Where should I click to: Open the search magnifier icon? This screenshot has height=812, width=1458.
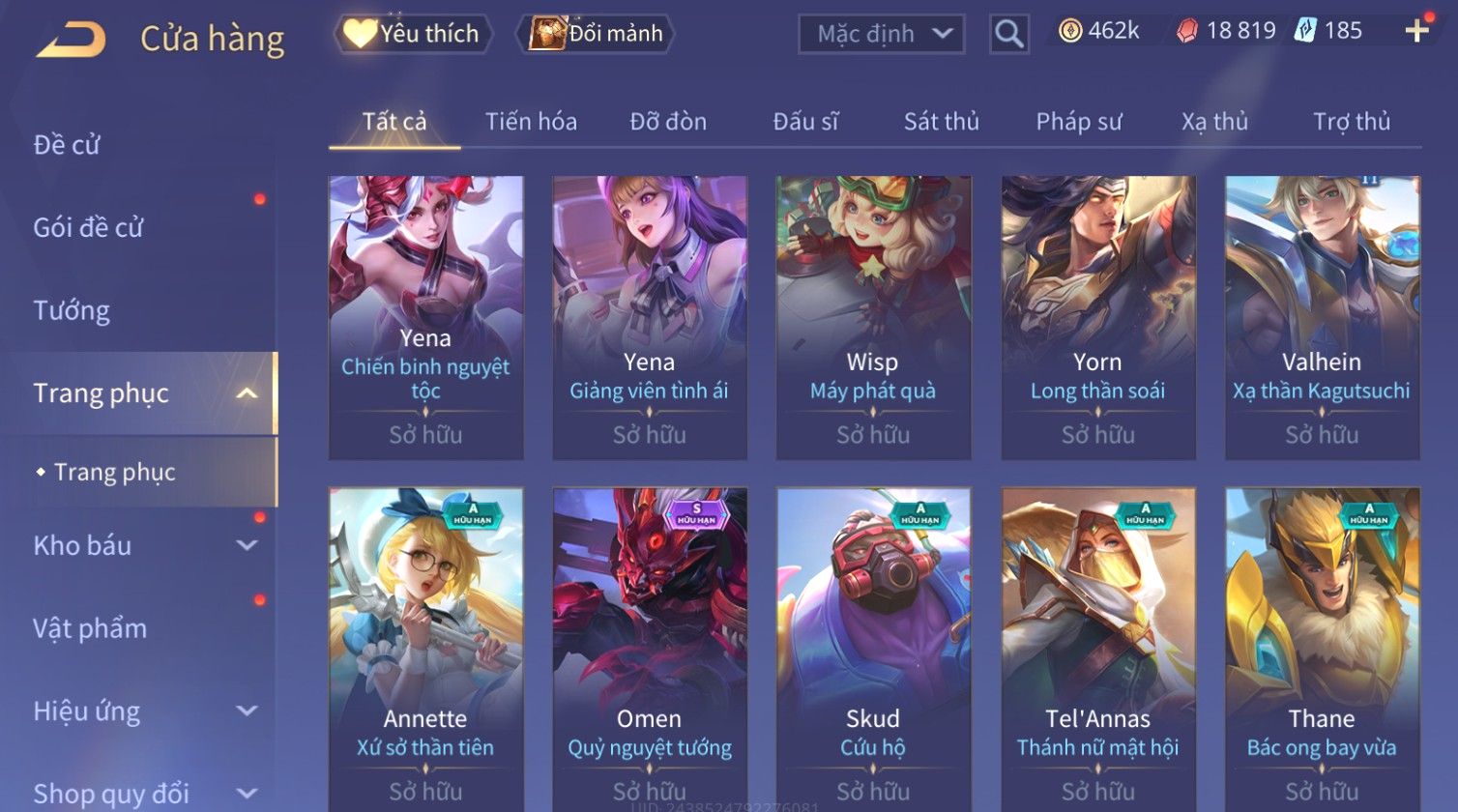[1008, 35]
